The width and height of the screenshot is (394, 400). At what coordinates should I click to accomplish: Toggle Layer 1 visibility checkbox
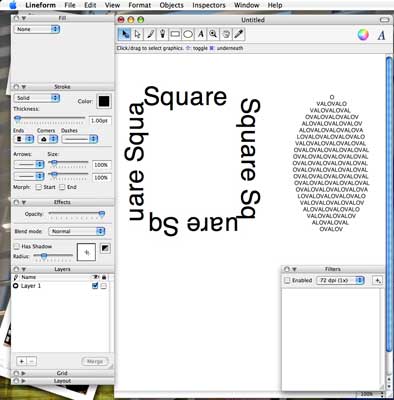pos(95,286)
